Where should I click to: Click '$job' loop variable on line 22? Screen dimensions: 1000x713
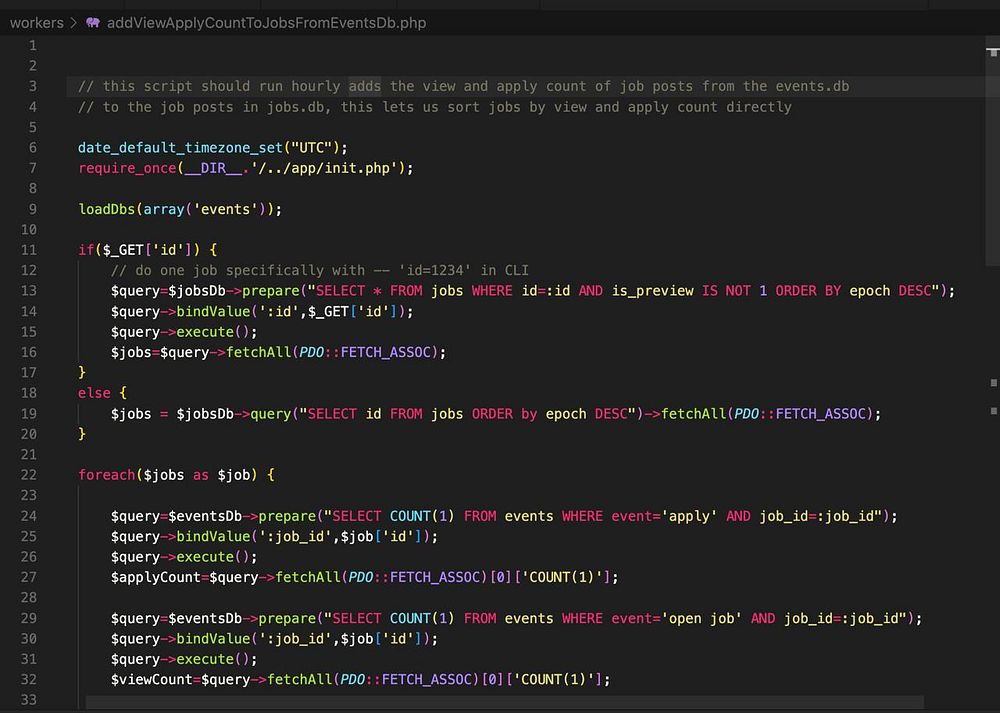pyautogui.click(x=233, y=475)
